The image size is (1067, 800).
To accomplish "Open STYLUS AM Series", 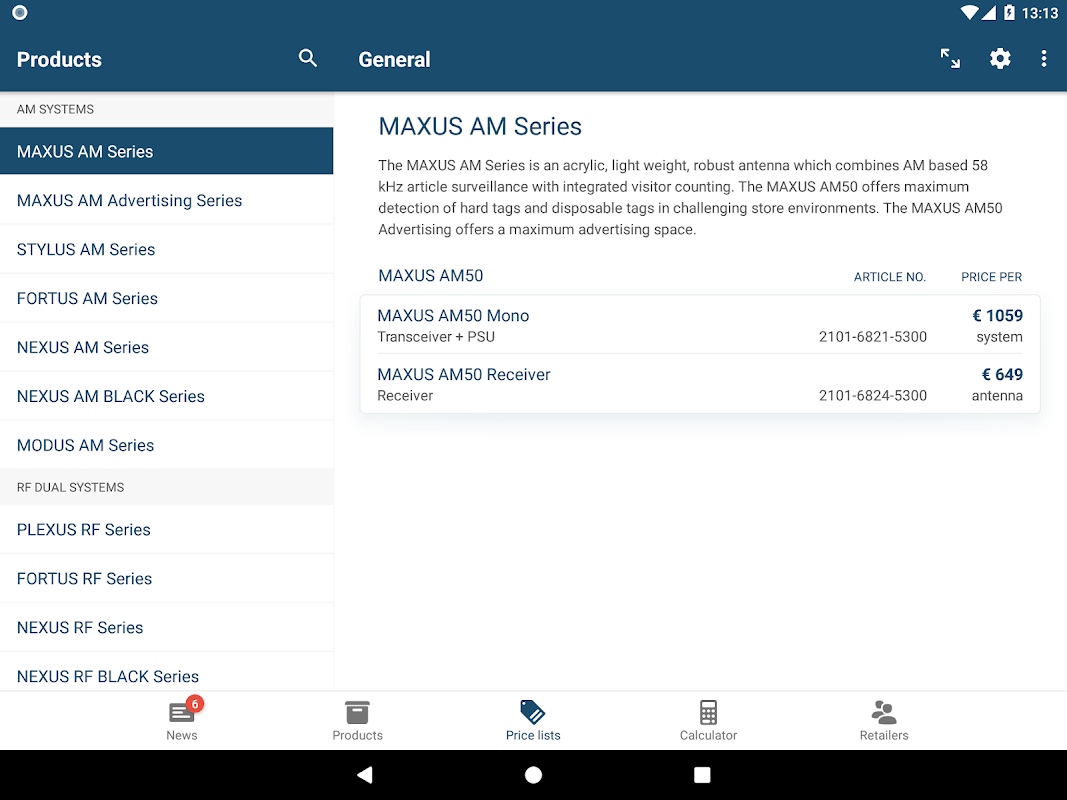I will click(x=167, y=249).
